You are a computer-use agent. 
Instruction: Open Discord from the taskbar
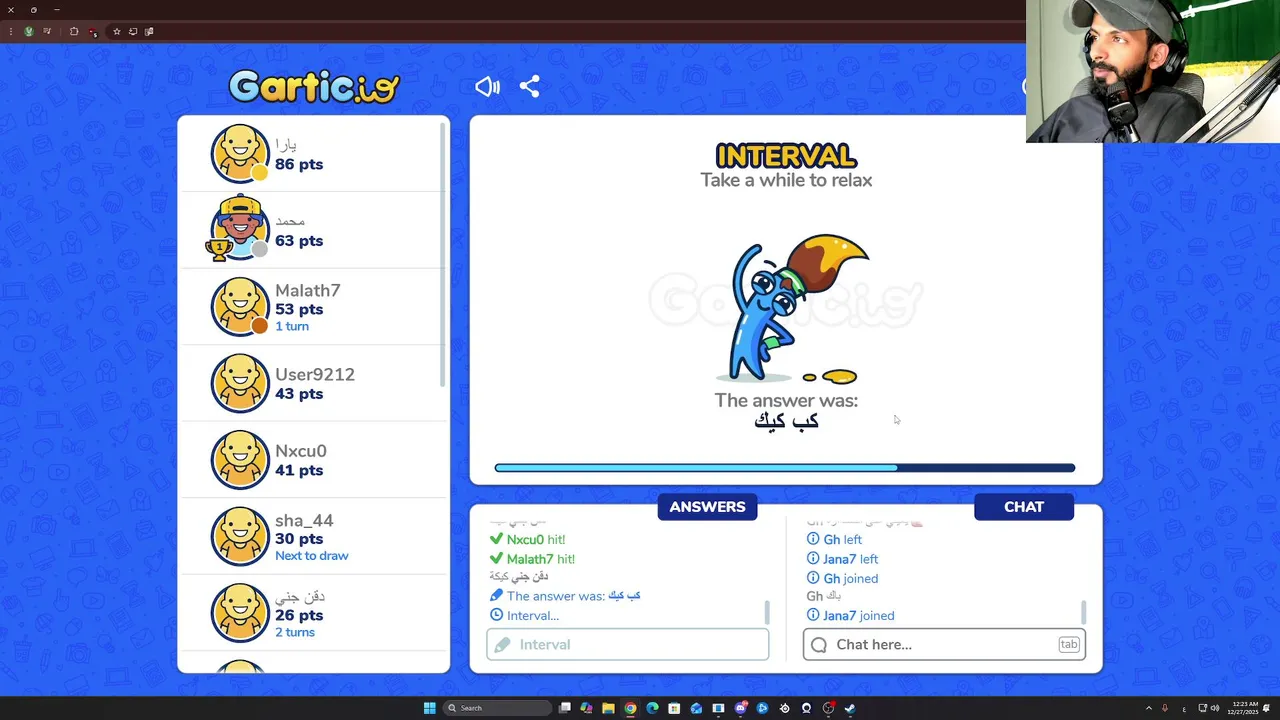pos(740,708)
